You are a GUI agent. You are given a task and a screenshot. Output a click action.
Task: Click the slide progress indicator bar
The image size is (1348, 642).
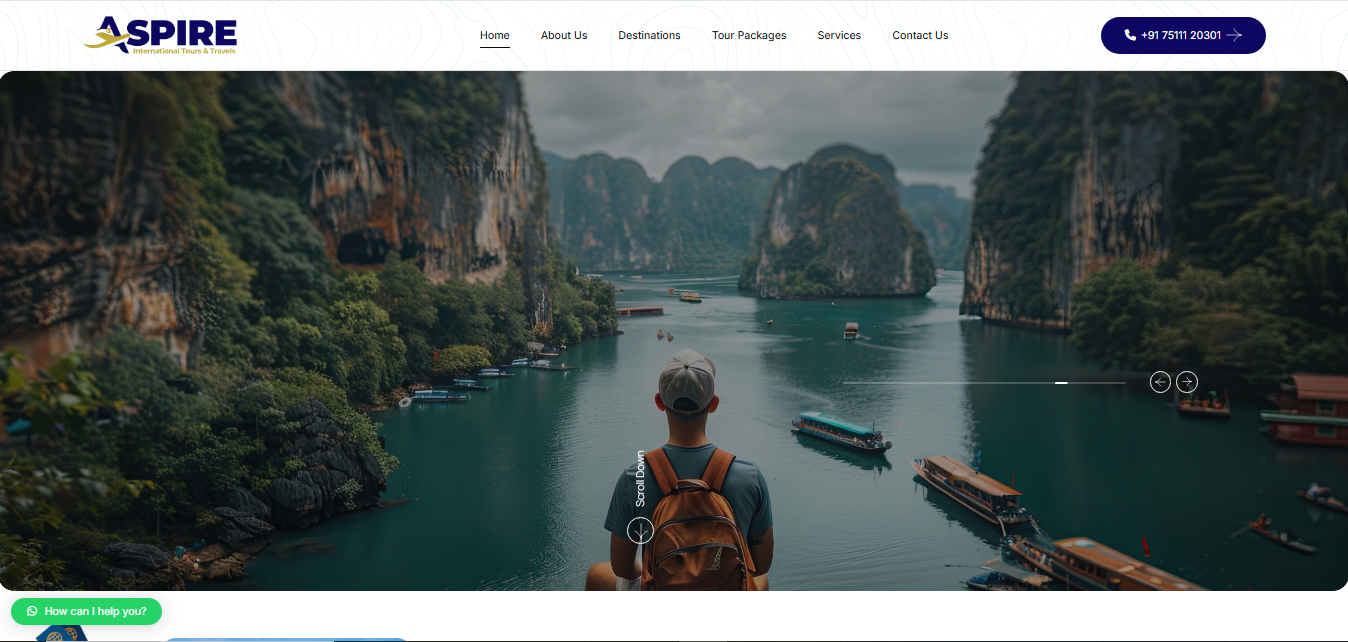click(x=984, y=382)
